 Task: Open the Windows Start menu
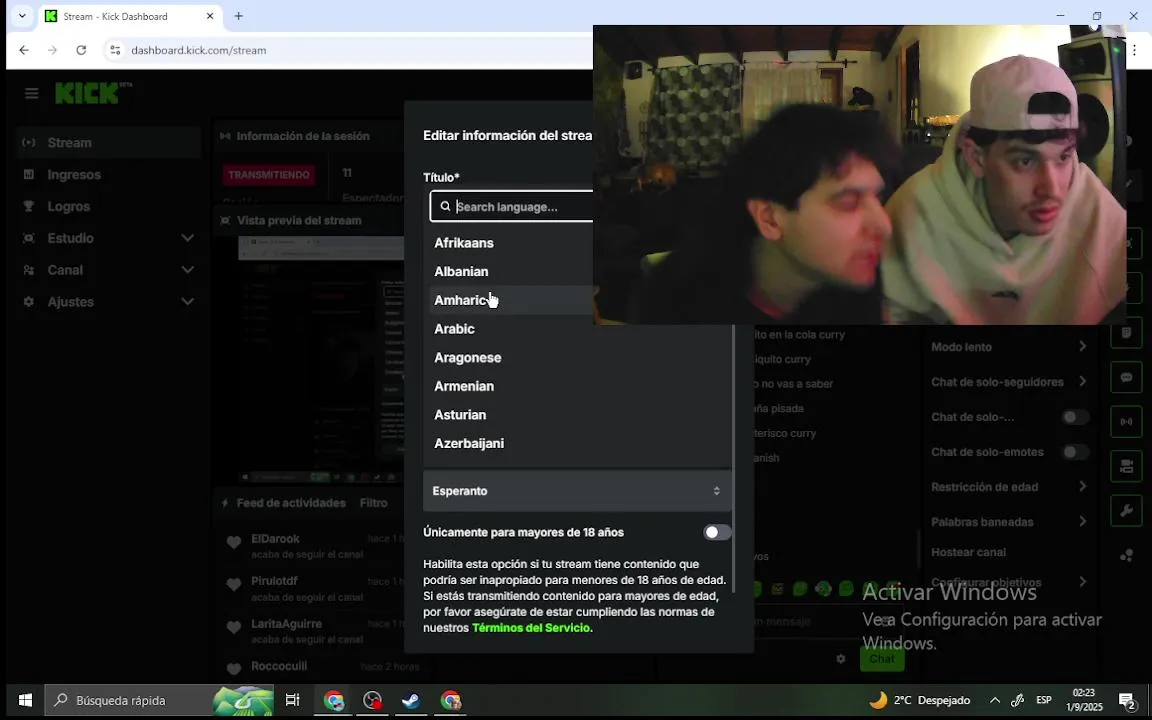pos(24,700)
